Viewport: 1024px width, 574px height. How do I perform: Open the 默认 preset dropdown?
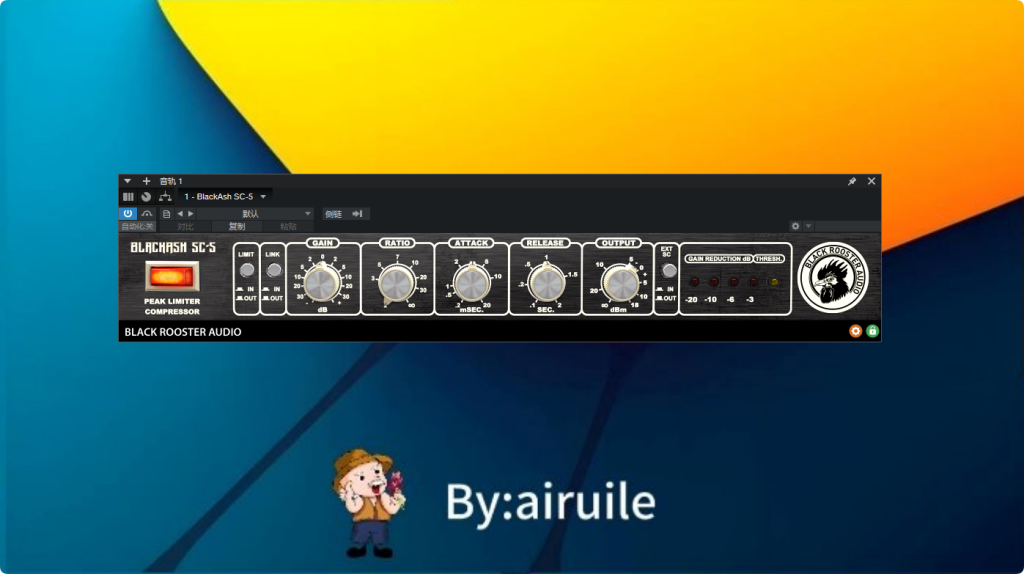pyautogui.click(x=255, y=214)
